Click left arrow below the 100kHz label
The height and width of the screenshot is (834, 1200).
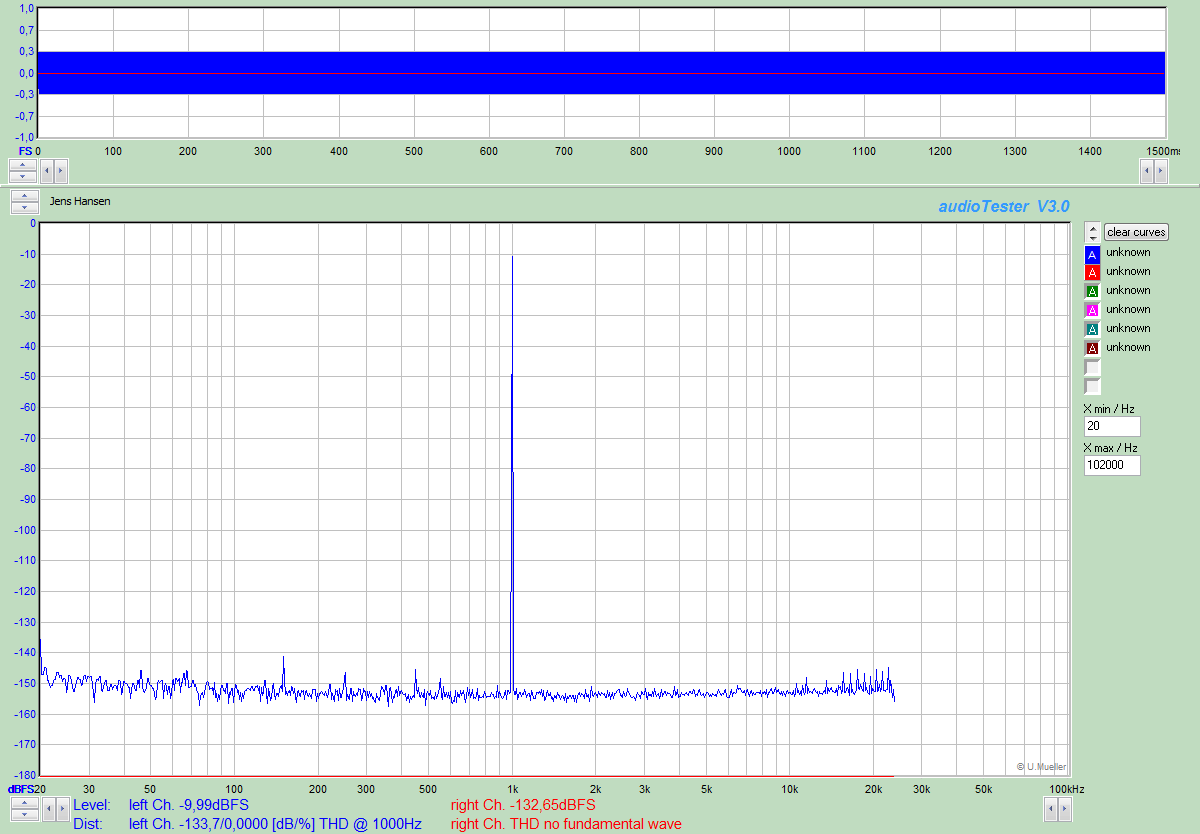click(x=1051, y=808)
